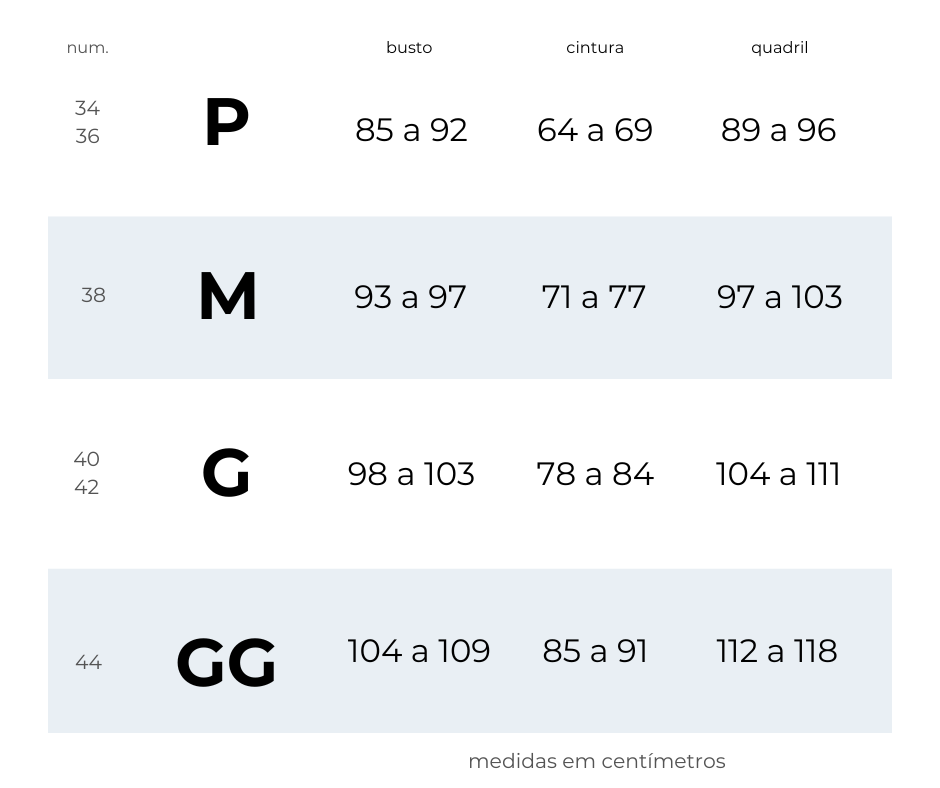This screenshot has height=788, width=940.
Task: Click the M bust value "93 a 97"
Action: pyautogui.click(x=410, y=297)
